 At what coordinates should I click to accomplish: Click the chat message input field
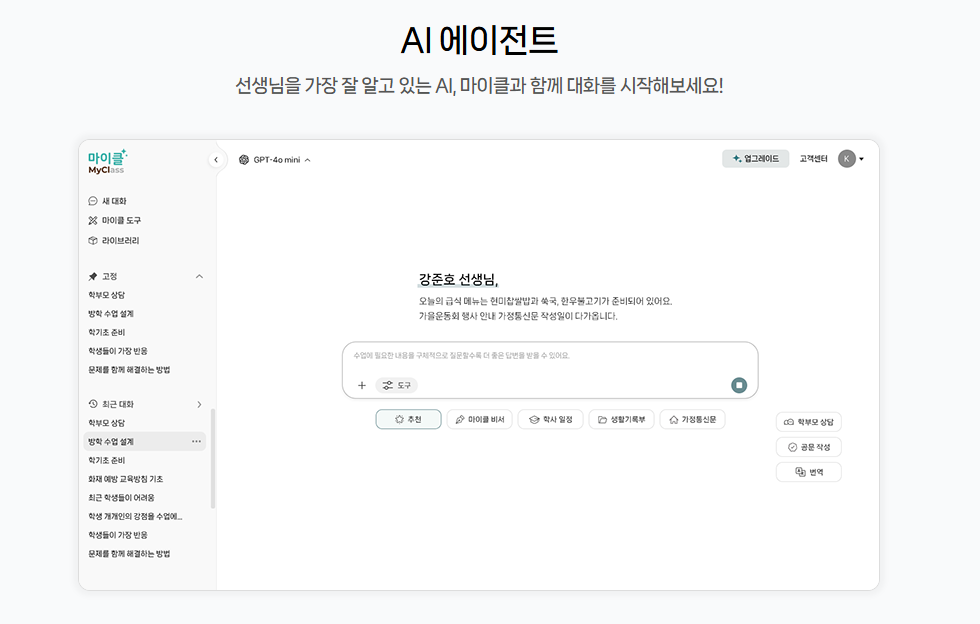pyautogui.click(x=550, y=356)
